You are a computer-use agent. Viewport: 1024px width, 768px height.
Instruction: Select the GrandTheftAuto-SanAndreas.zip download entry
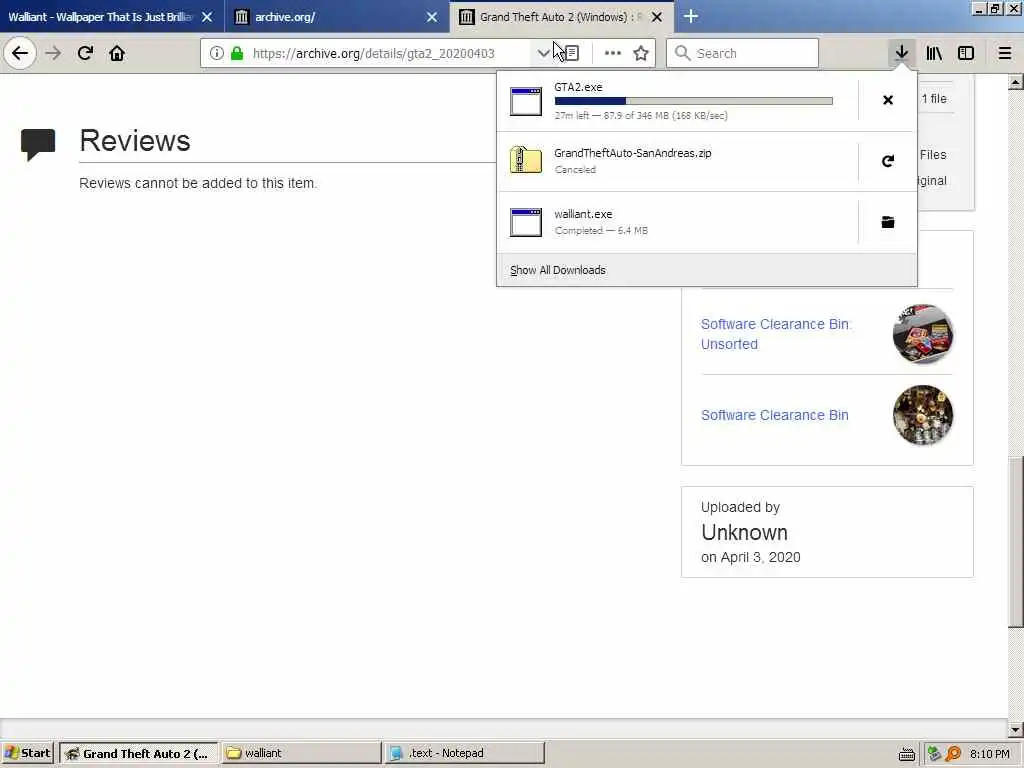click(x=678, y=161)
